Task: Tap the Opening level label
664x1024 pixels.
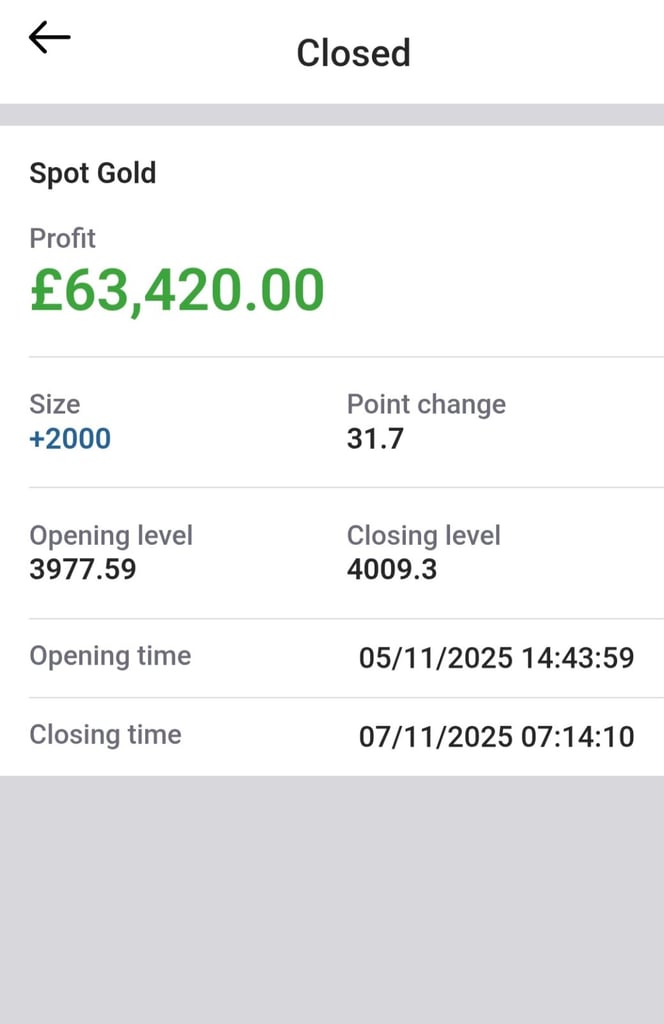Action: (111, 535)
